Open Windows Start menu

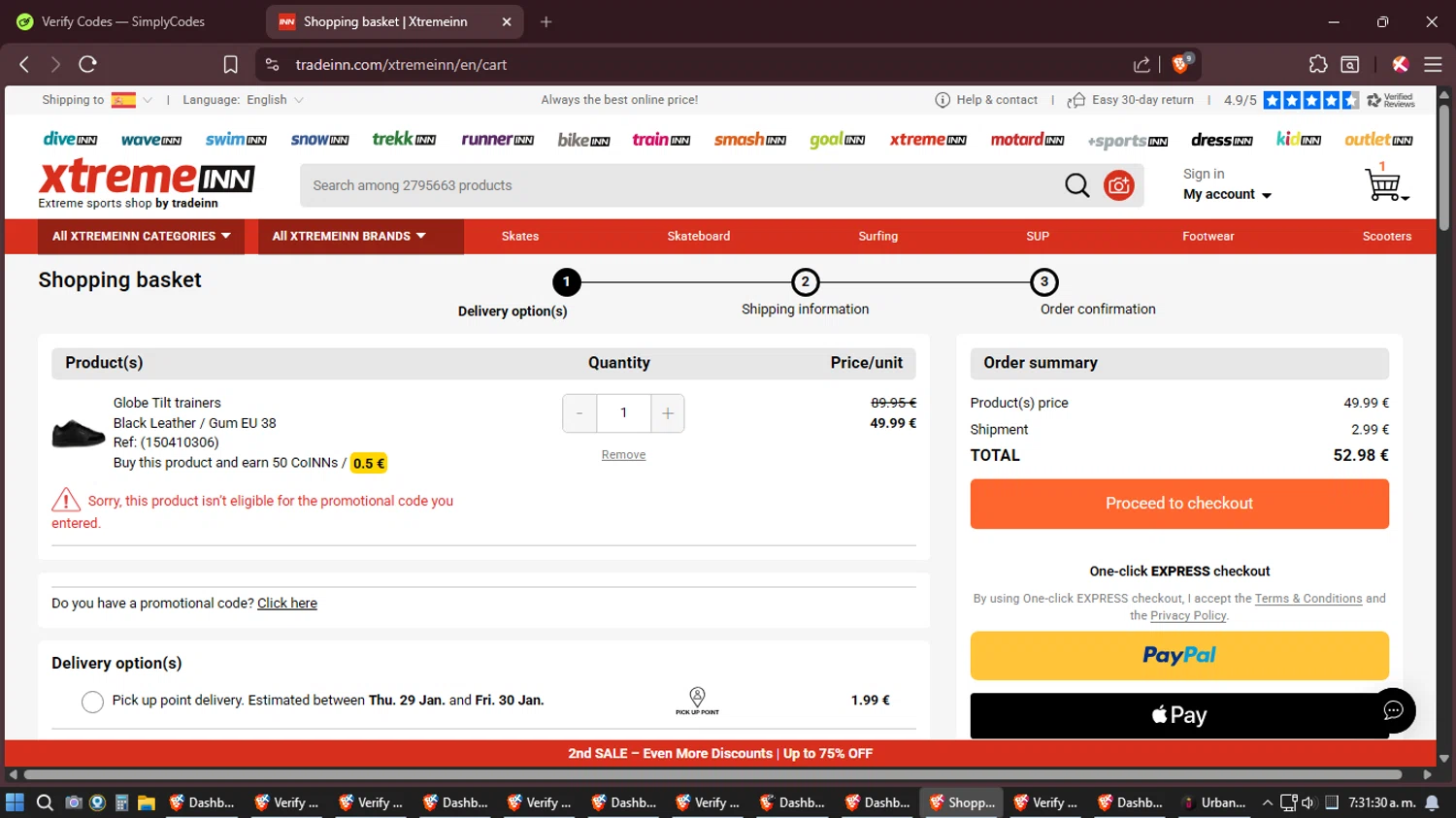tap(15, 802)
